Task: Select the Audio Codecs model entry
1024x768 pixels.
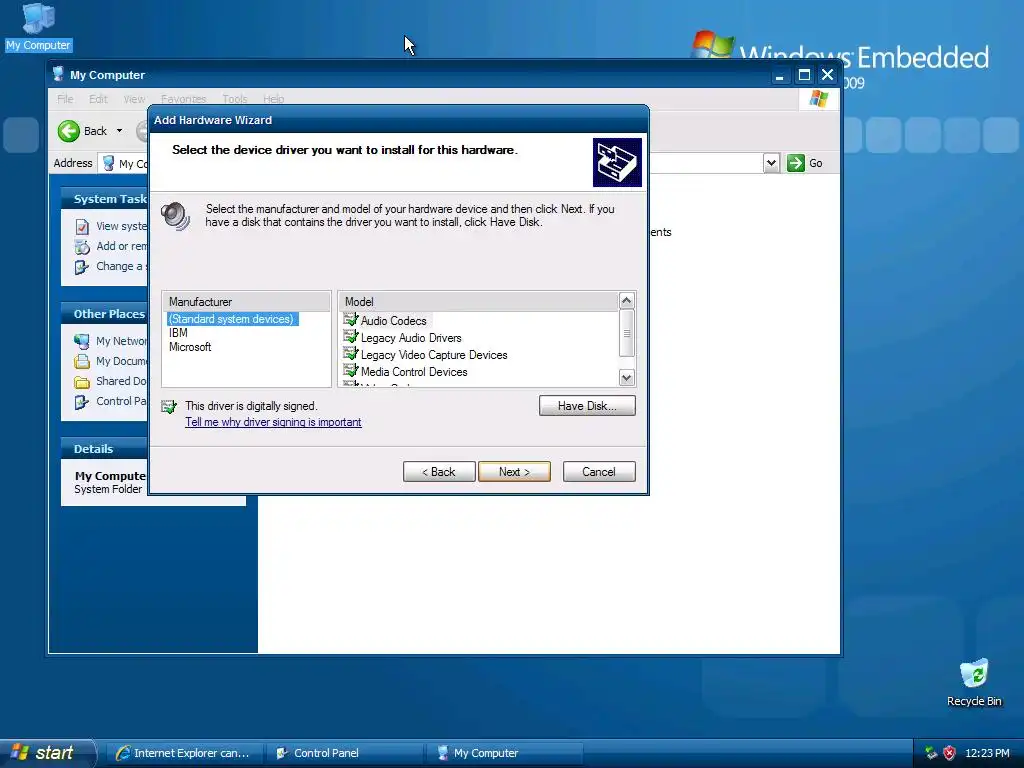Action: point(393,321)
